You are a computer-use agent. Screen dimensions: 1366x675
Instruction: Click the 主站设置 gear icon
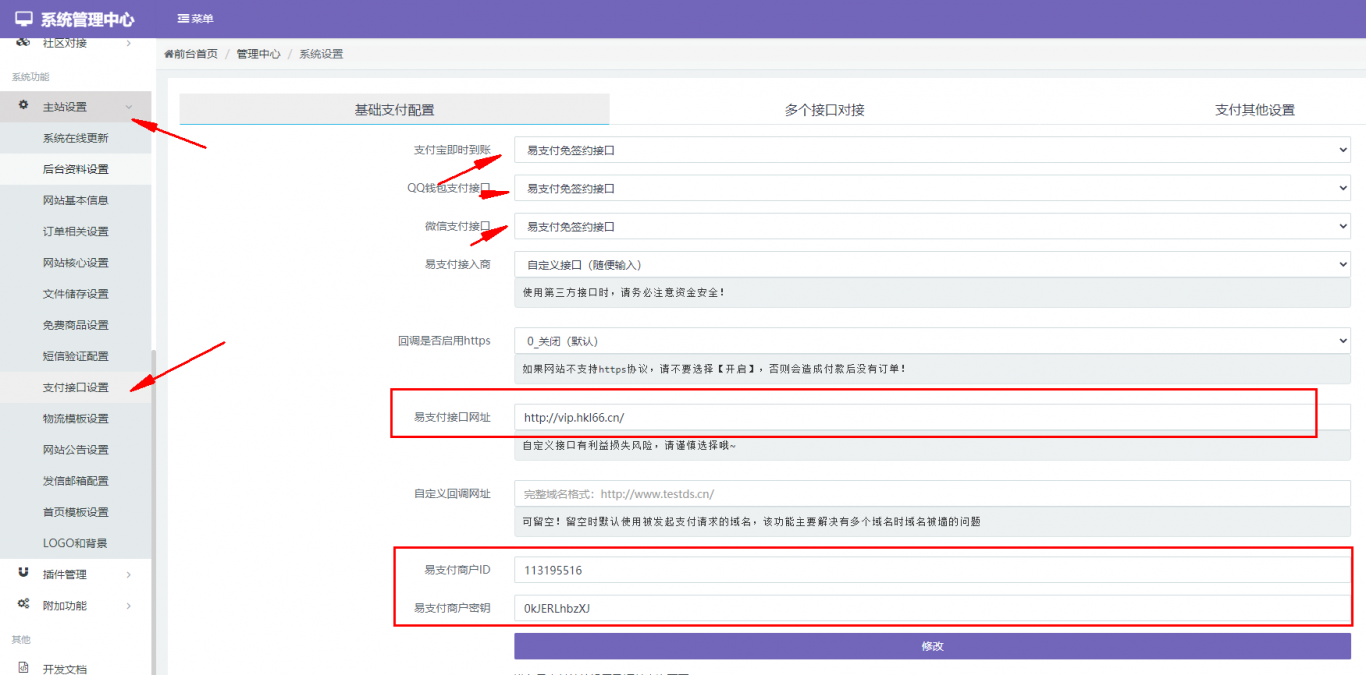pyautogui.click(x=24, y=106)
